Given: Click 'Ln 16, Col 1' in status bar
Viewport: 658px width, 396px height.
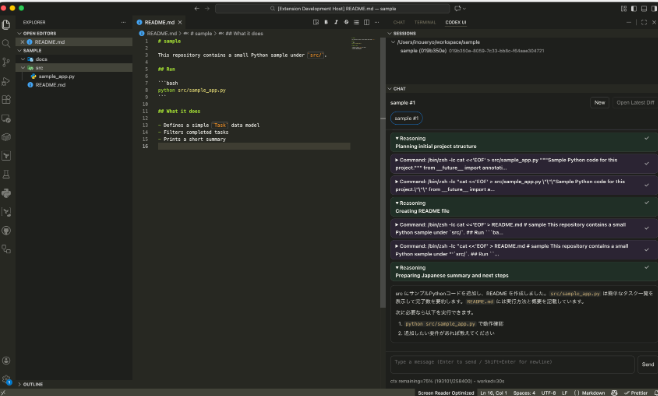Looking at the screenshot, I should 494,393.
